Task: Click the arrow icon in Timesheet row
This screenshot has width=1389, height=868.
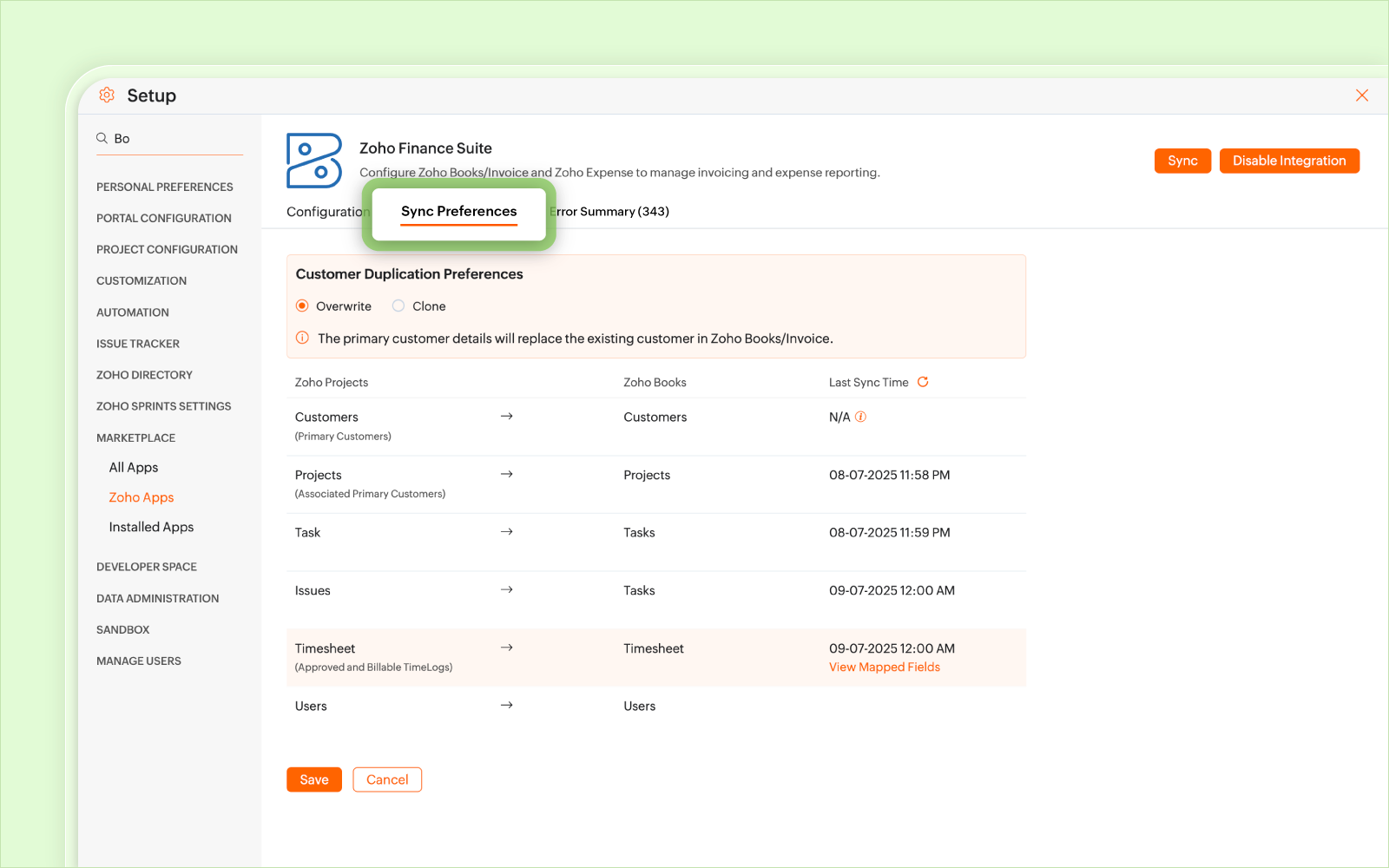Action: click(507, 648)
